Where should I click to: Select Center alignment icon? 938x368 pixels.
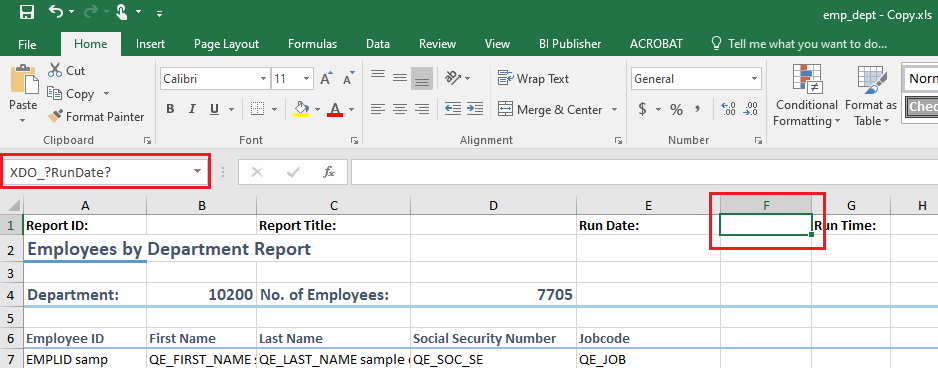[400, 109]
